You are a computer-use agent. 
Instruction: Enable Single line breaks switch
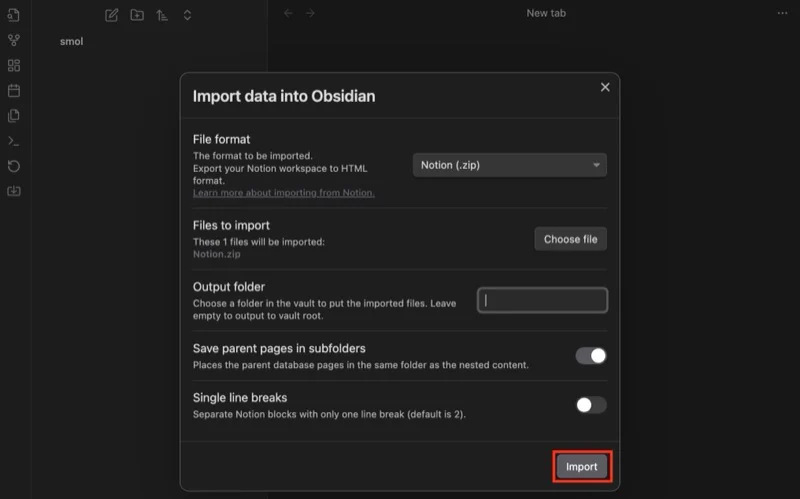pos(591,405)
